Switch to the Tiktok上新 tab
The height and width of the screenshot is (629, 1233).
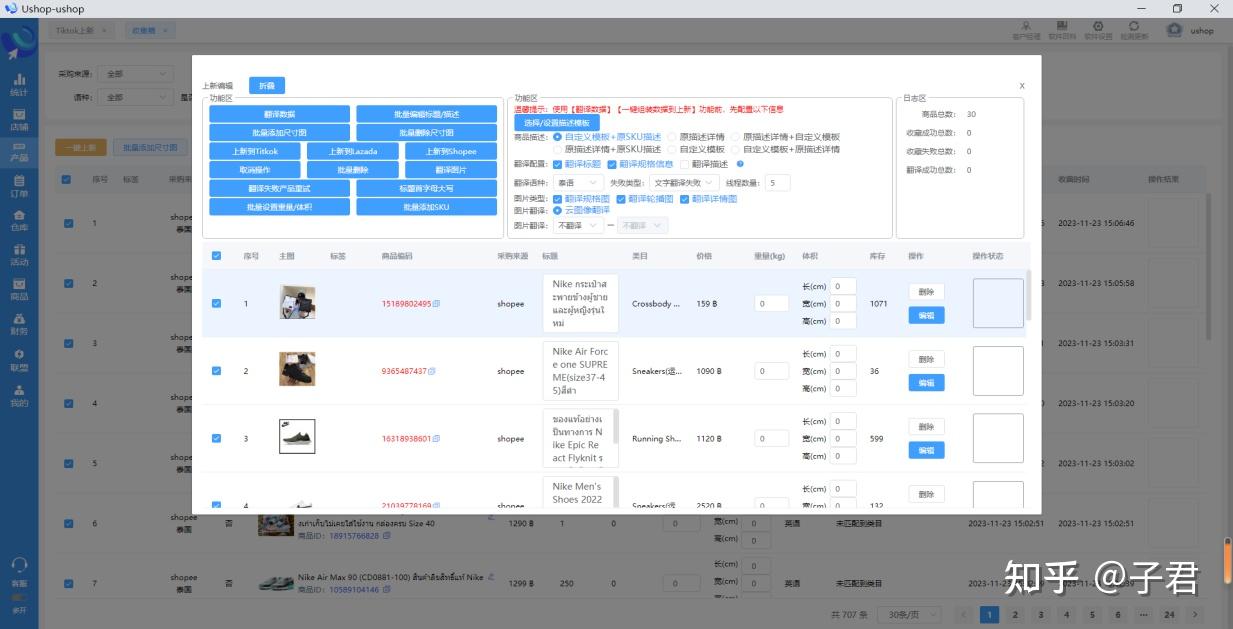pyautogui.click(x=82, y=31)
